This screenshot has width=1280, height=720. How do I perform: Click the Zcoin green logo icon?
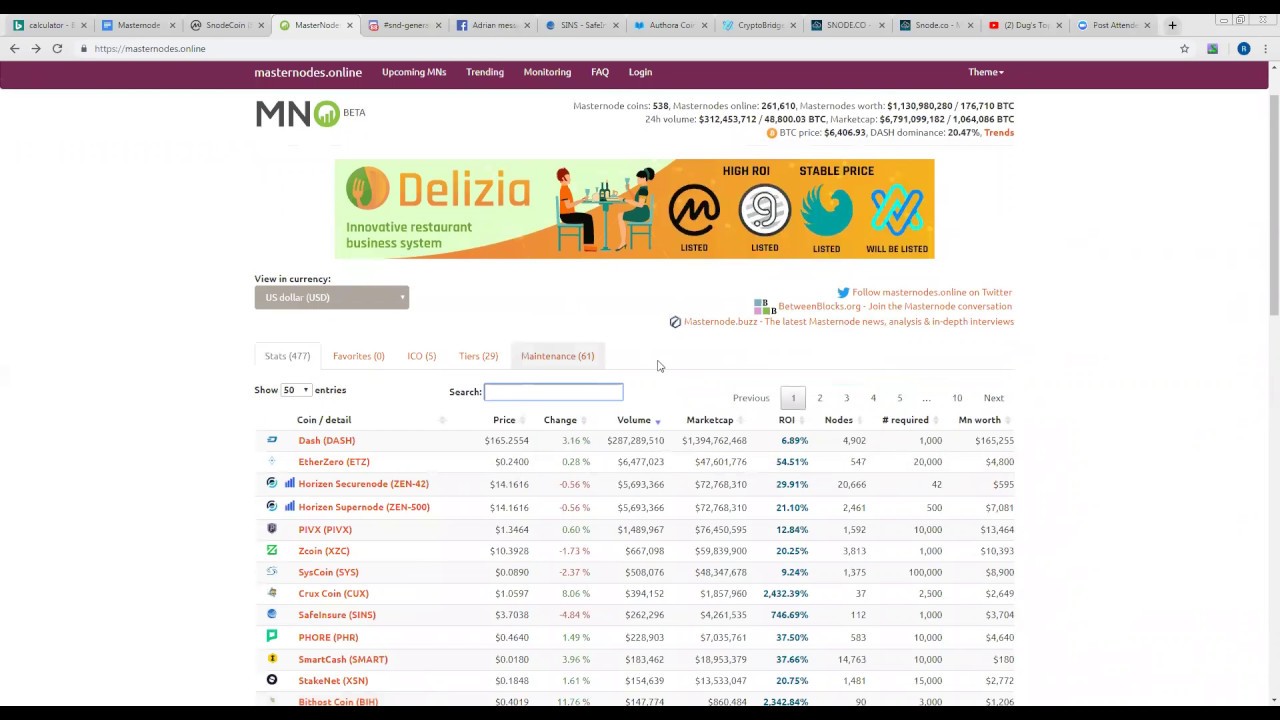272,550
